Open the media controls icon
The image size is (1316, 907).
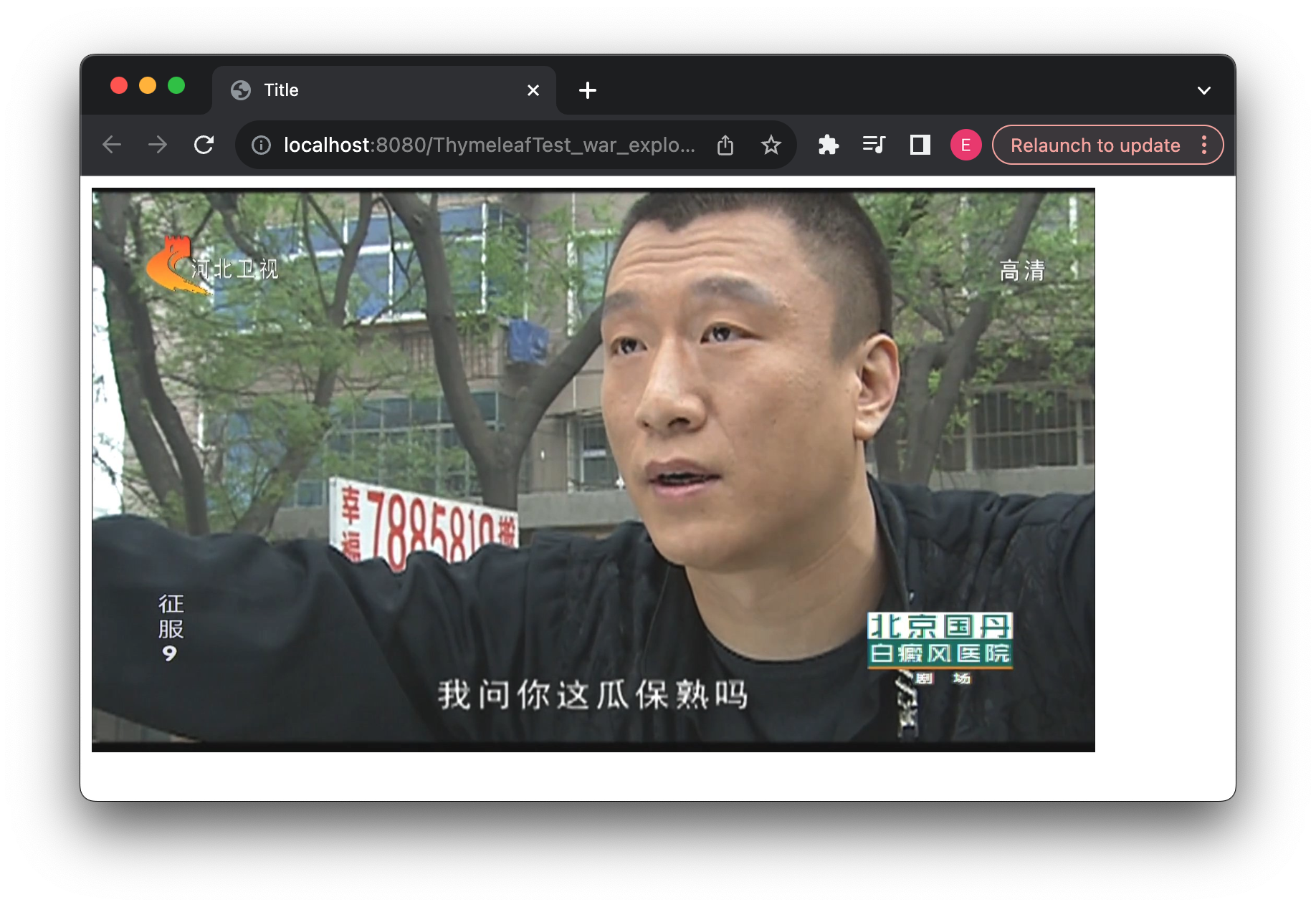pyautogui.click(x=874, y=145)
